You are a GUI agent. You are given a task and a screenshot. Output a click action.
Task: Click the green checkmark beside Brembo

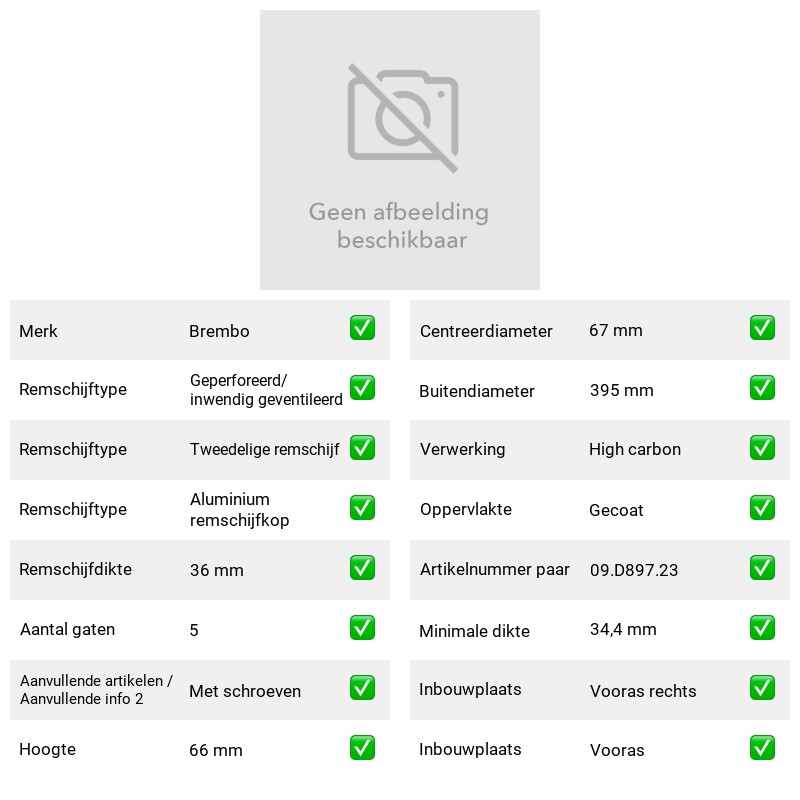pyautogui.click(x=362, y=328)
